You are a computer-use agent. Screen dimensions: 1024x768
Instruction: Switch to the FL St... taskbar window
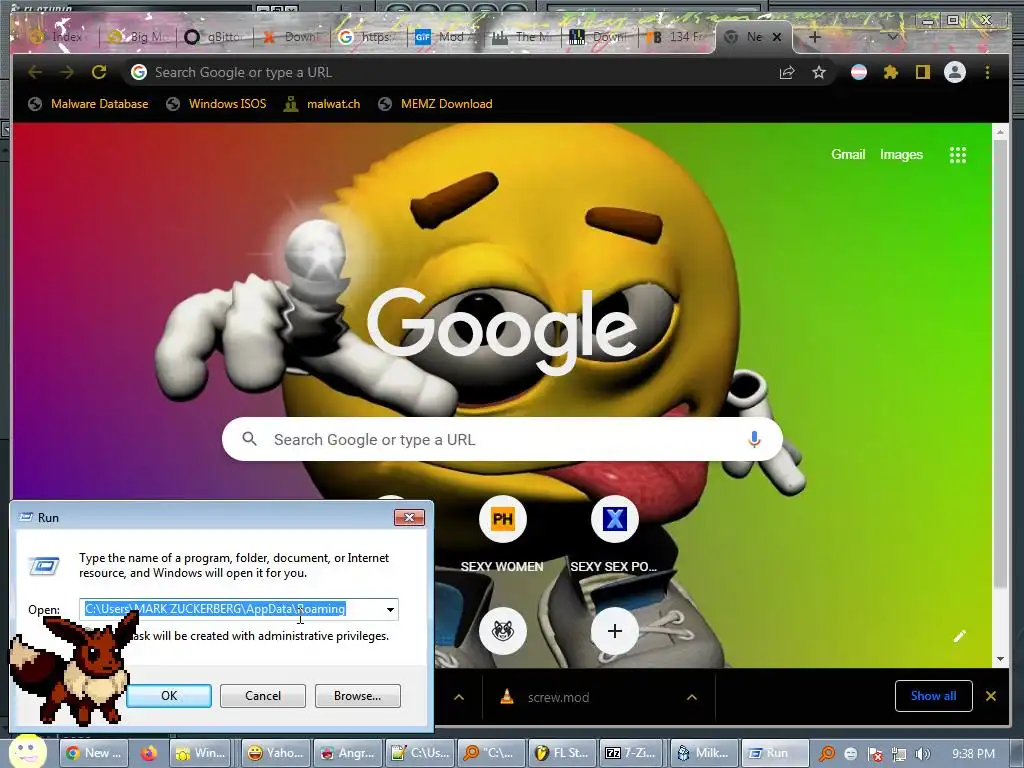(563, 753)
